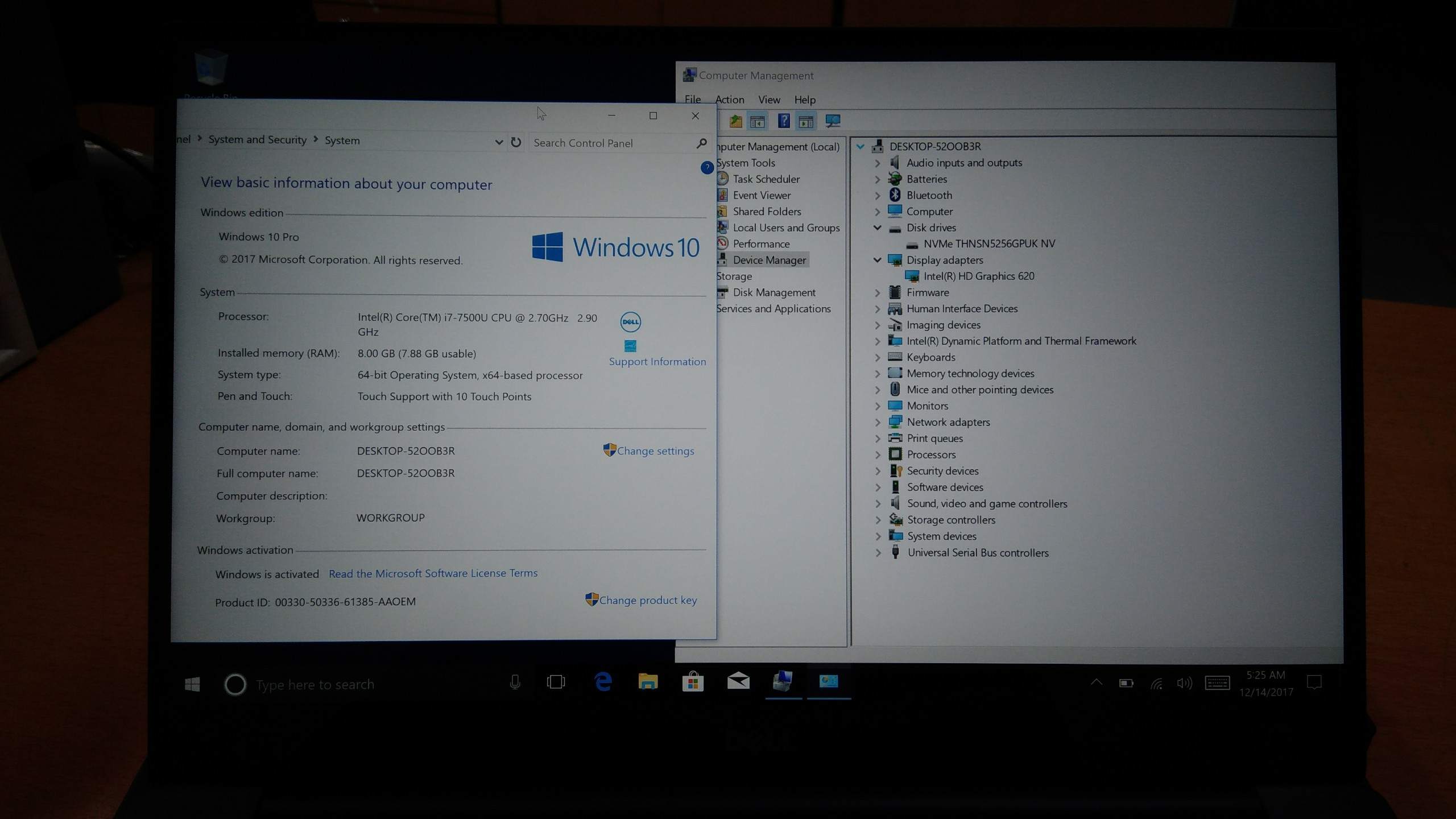The image size is (1456, 819).
Task: Open Mail app from taskbar
Action: [x=738, y=681]
